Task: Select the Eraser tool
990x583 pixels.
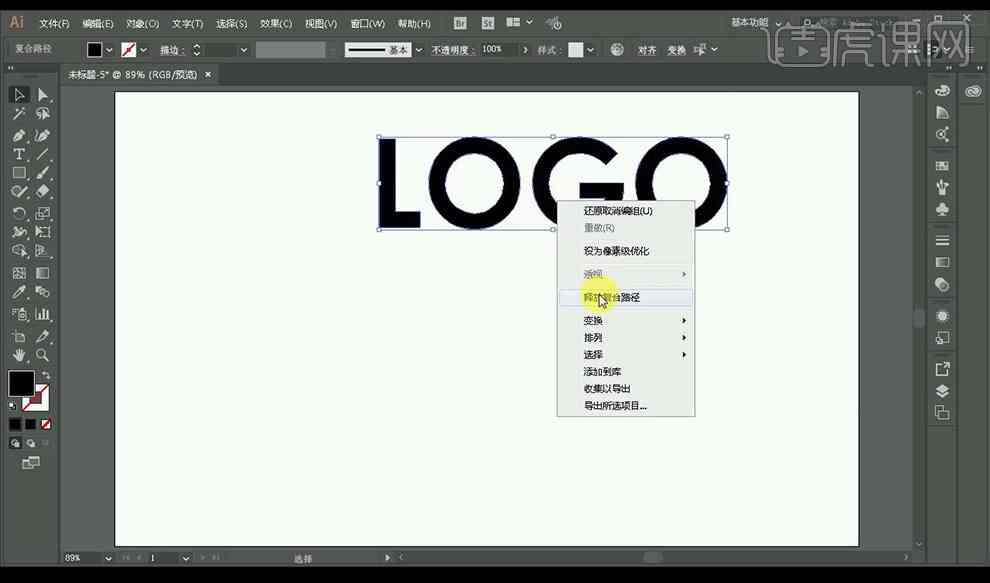Action: [42, 191]
